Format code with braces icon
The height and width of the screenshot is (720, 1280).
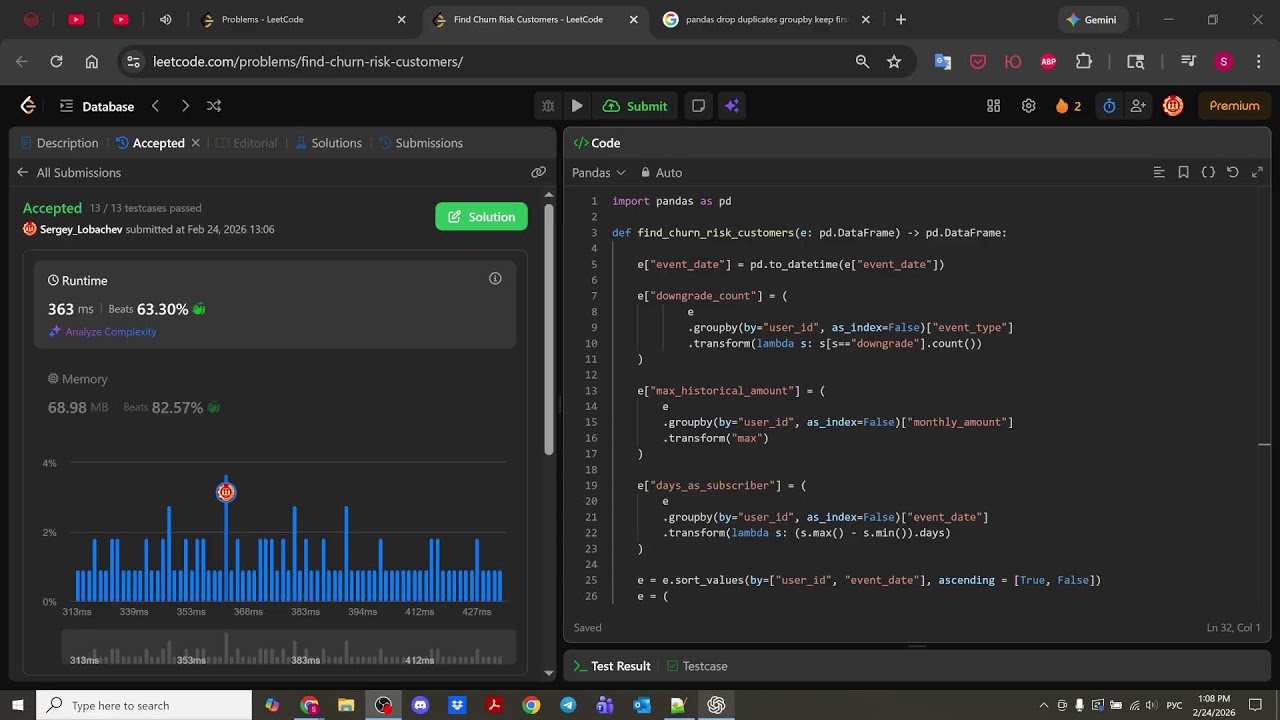click(x=1208, y=173)
